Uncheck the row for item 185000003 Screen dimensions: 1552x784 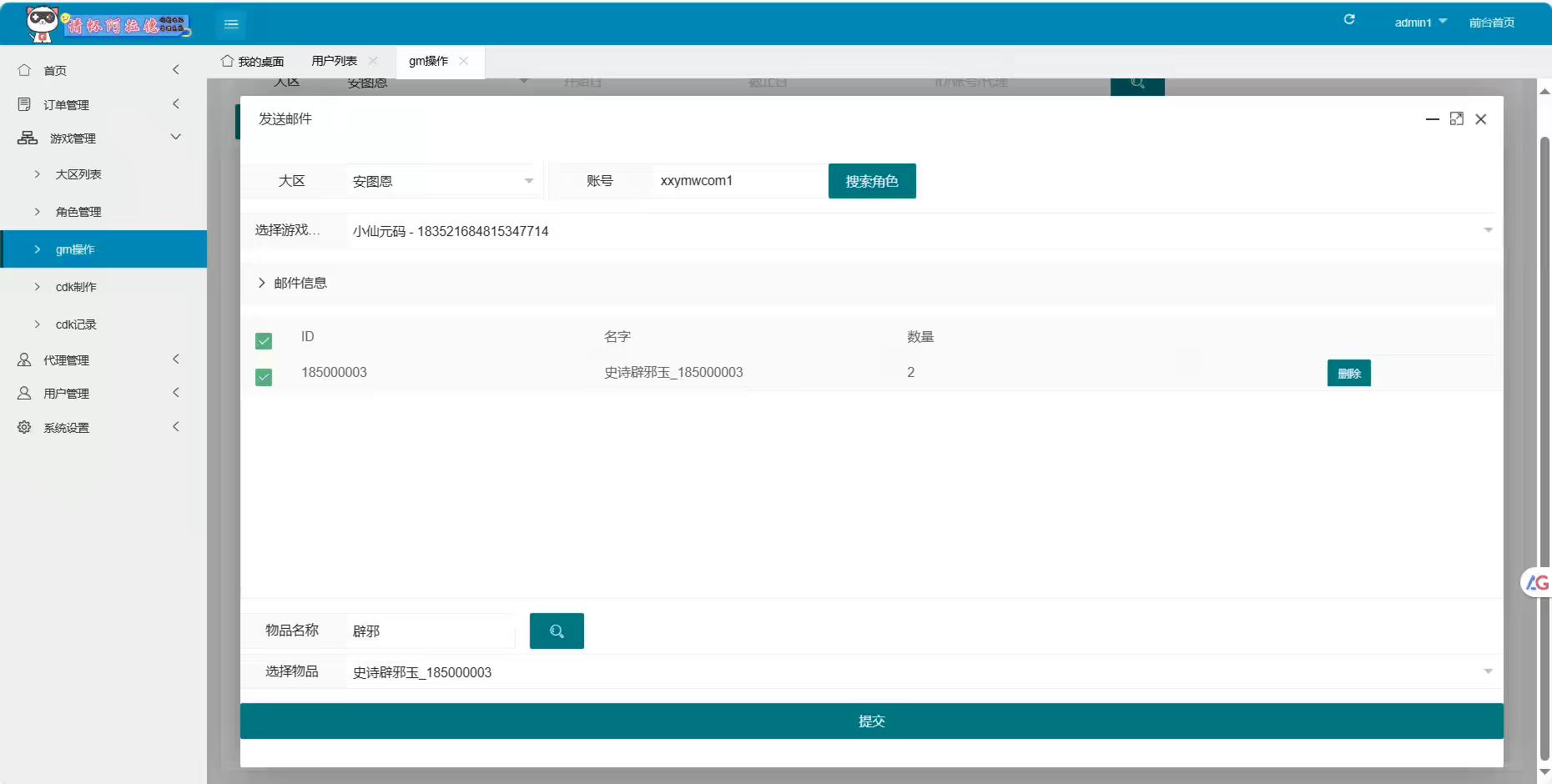[264, 377]
